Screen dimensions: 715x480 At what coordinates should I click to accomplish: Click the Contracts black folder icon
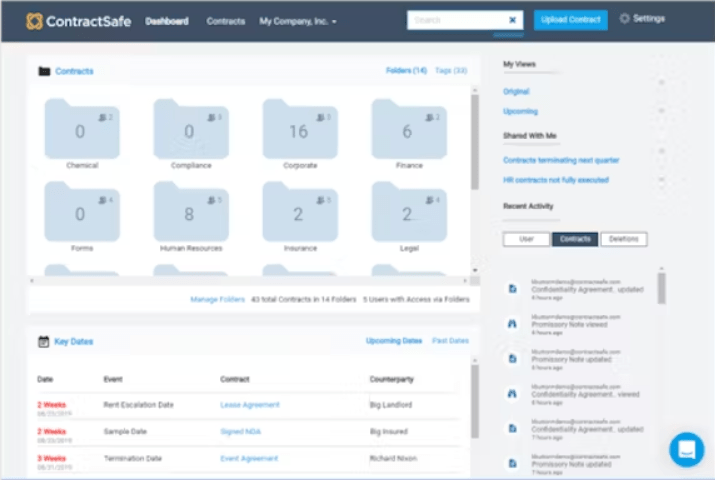click(x=44, y=71)
